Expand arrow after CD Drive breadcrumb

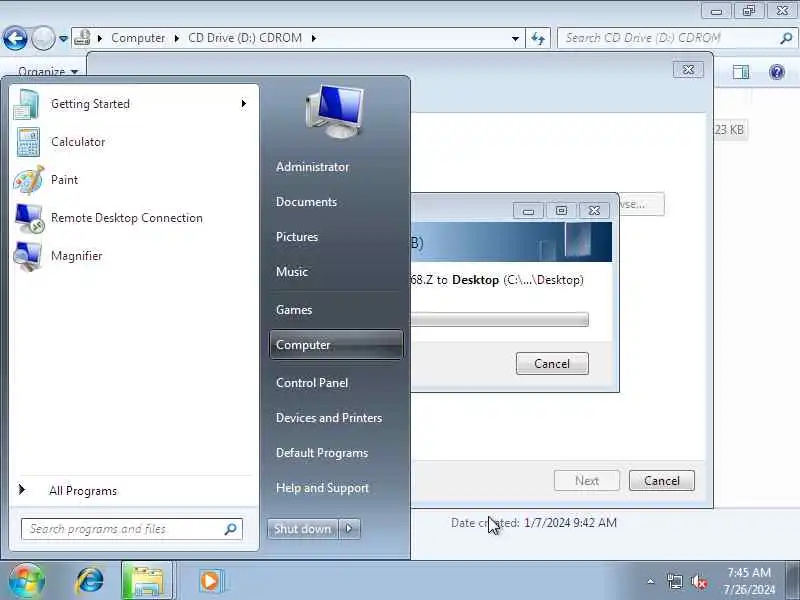click(313, 38)
